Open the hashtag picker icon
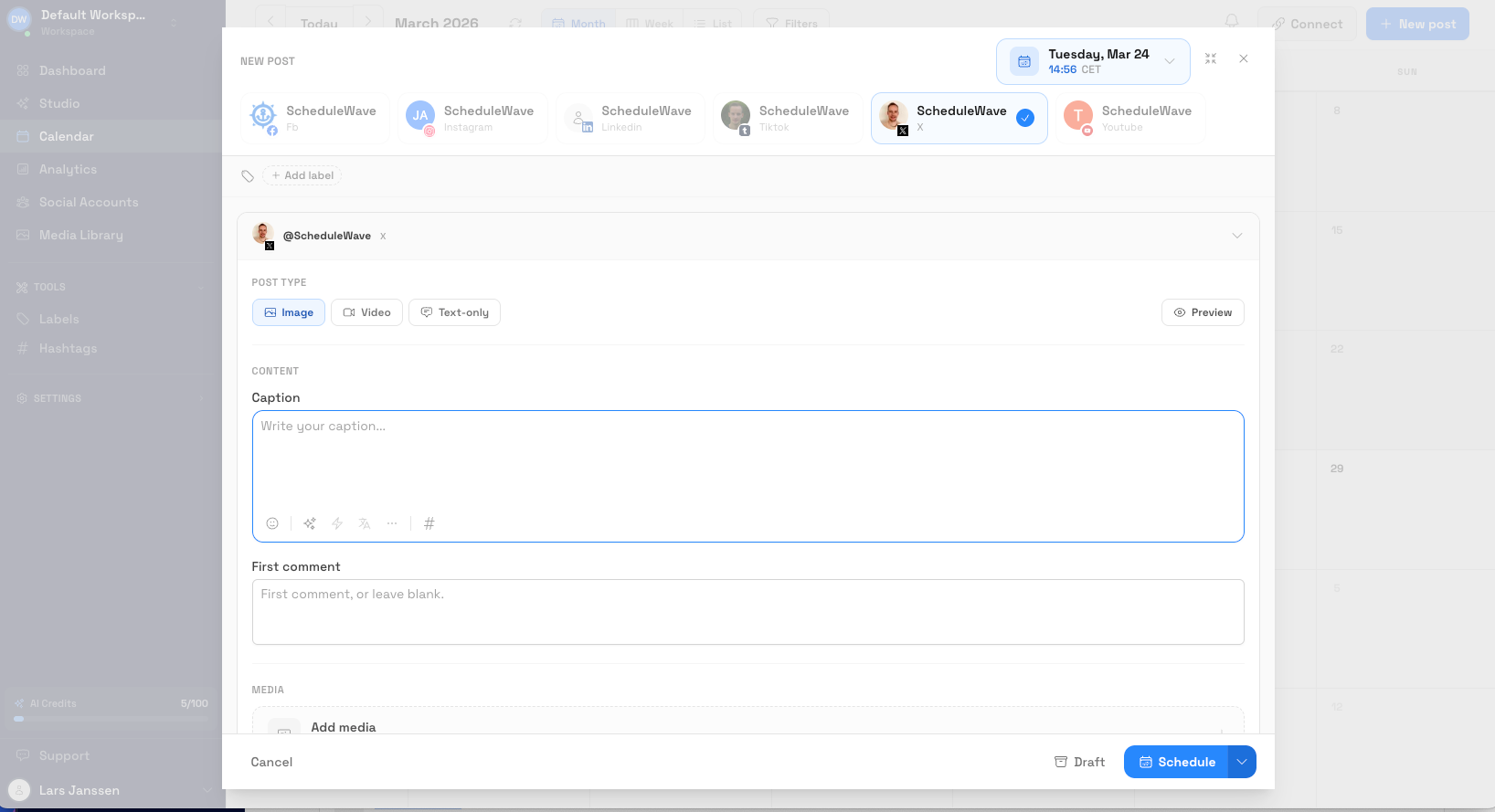The width and height of the screenshot is (1495, 812). [x=429, y=523]
